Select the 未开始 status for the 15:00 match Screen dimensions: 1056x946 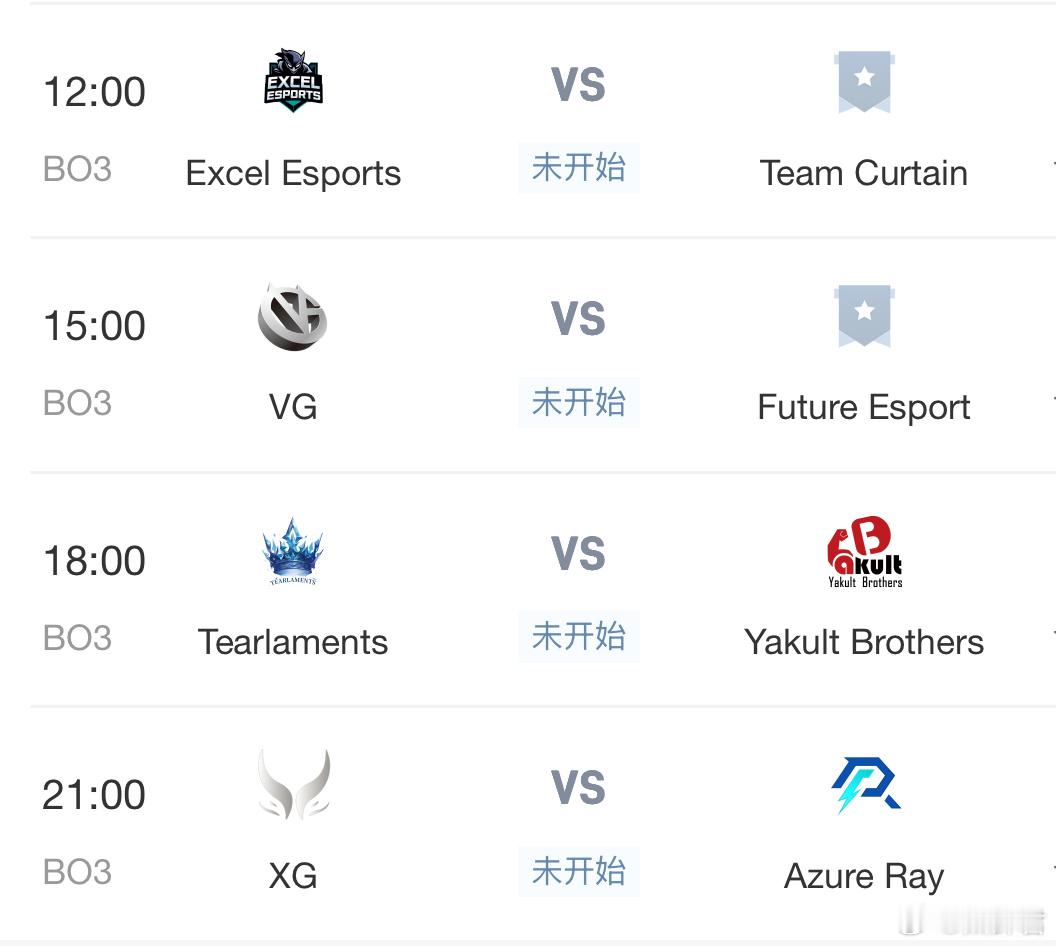click(579, 402)
